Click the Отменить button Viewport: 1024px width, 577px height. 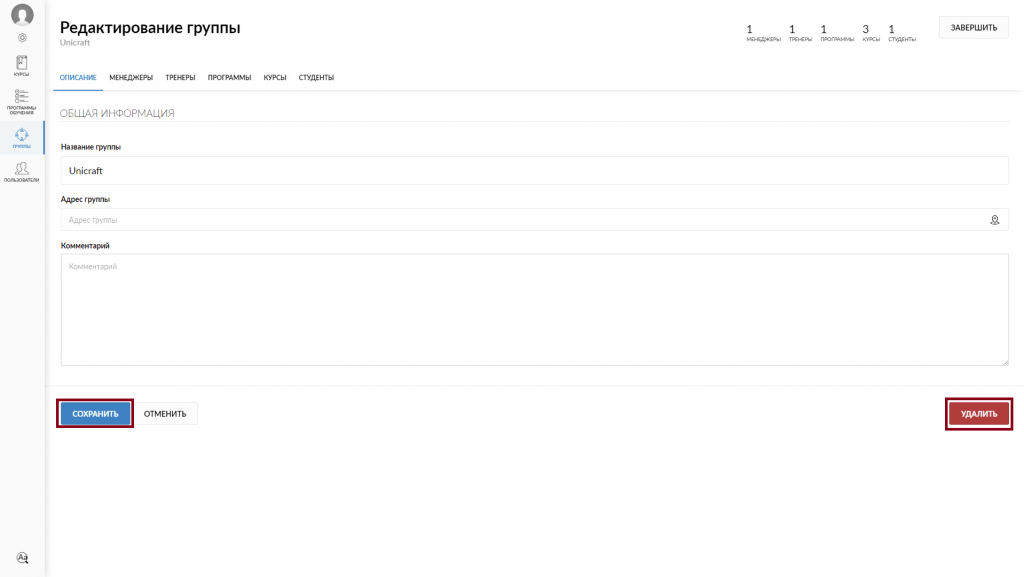click(x=165, y=414)
